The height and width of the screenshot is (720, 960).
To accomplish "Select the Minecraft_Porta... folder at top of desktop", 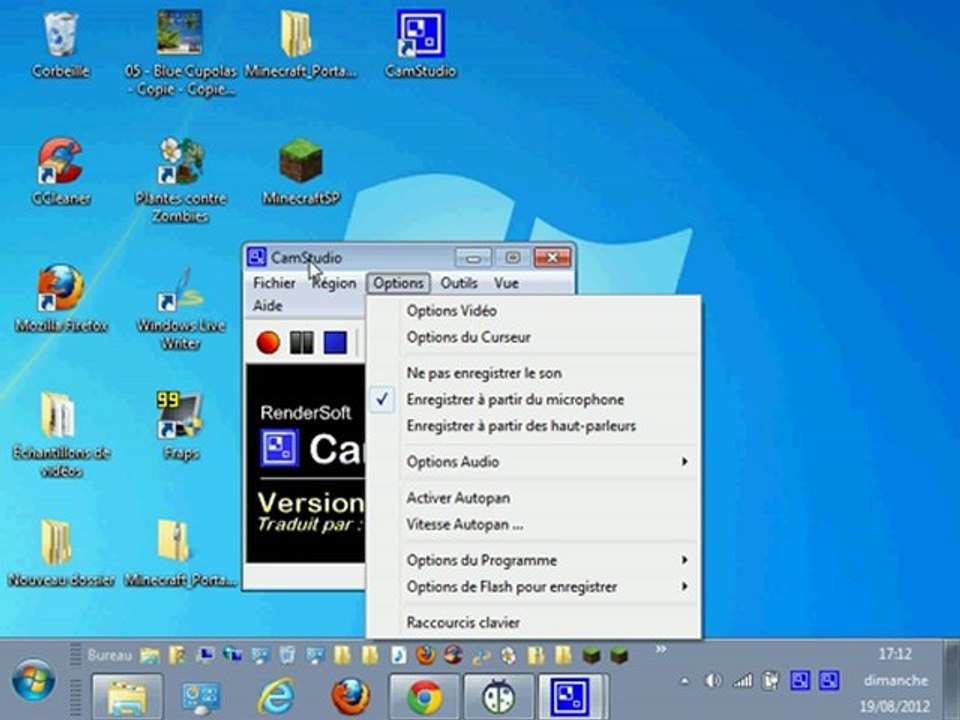I will click(x=299, y=44).
